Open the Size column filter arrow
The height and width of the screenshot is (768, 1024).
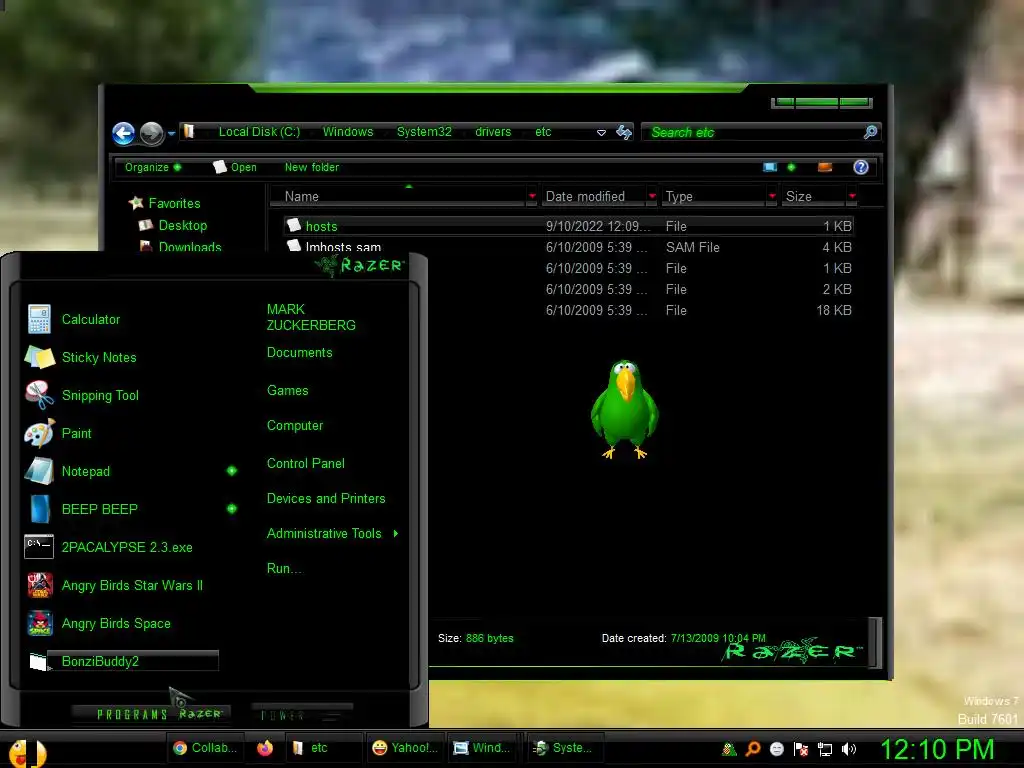(852, 196)
